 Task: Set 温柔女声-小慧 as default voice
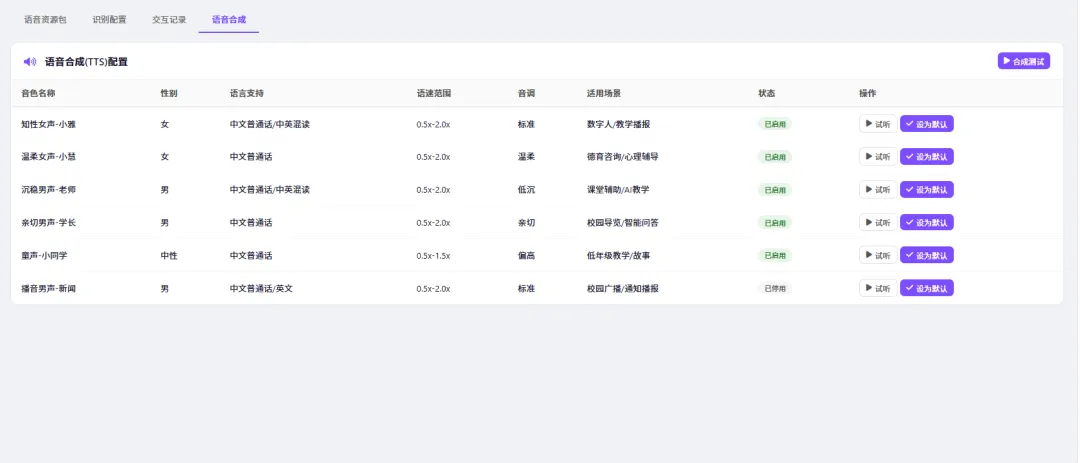[x=926, y=157]
